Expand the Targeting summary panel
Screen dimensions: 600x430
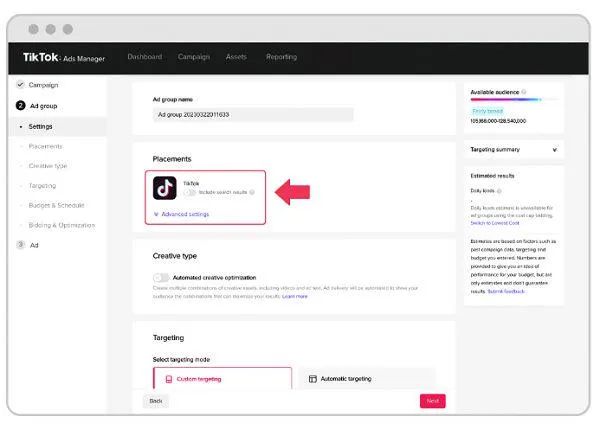pos(554,149)
